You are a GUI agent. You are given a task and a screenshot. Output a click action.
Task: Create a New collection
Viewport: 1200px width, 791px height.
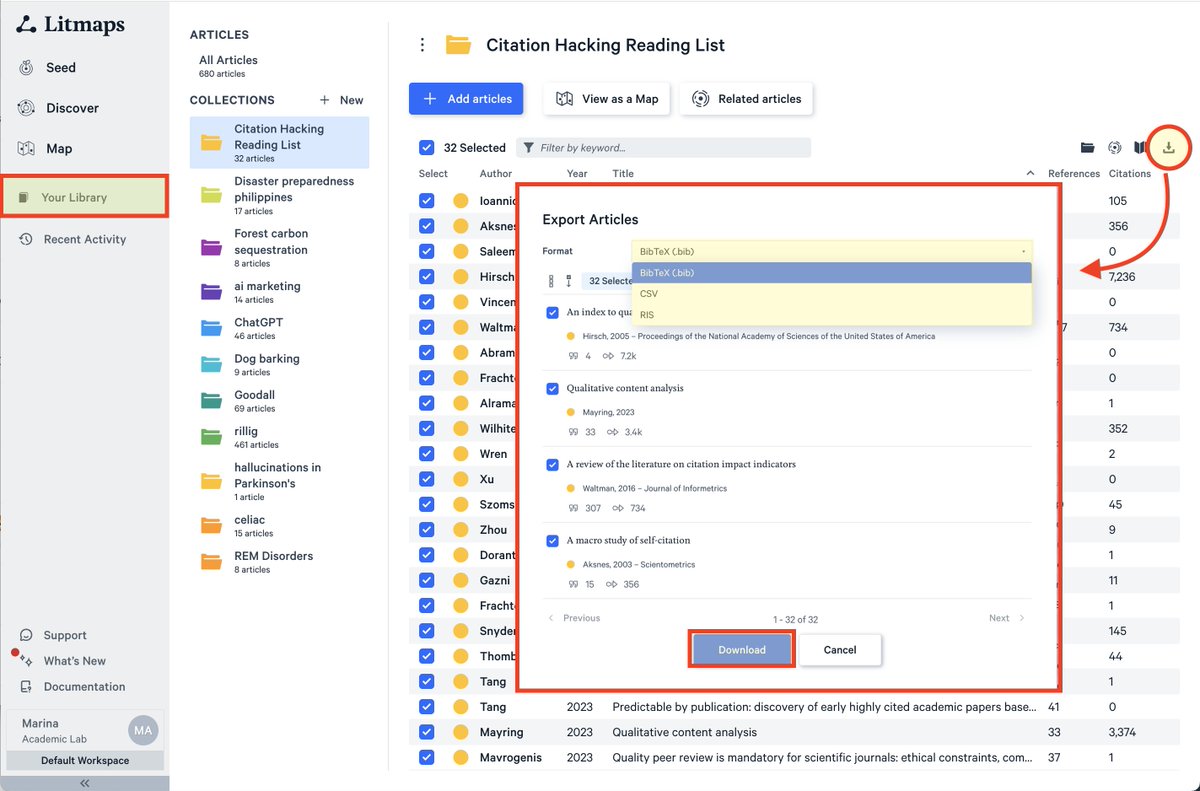coord(341,100)
